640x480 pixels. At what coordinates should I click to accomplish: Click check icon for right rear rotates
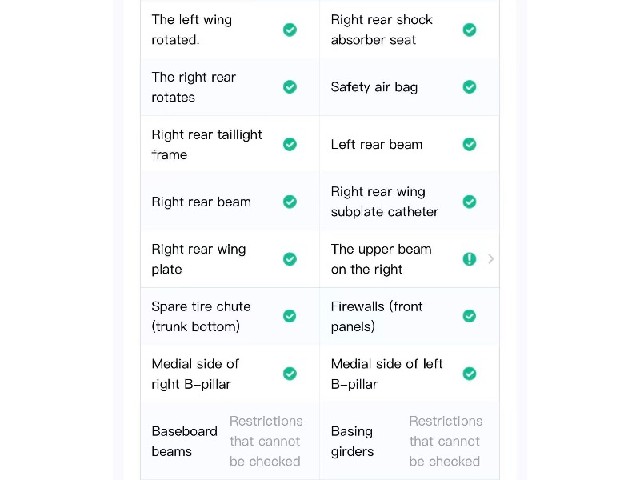click(290, 87)
